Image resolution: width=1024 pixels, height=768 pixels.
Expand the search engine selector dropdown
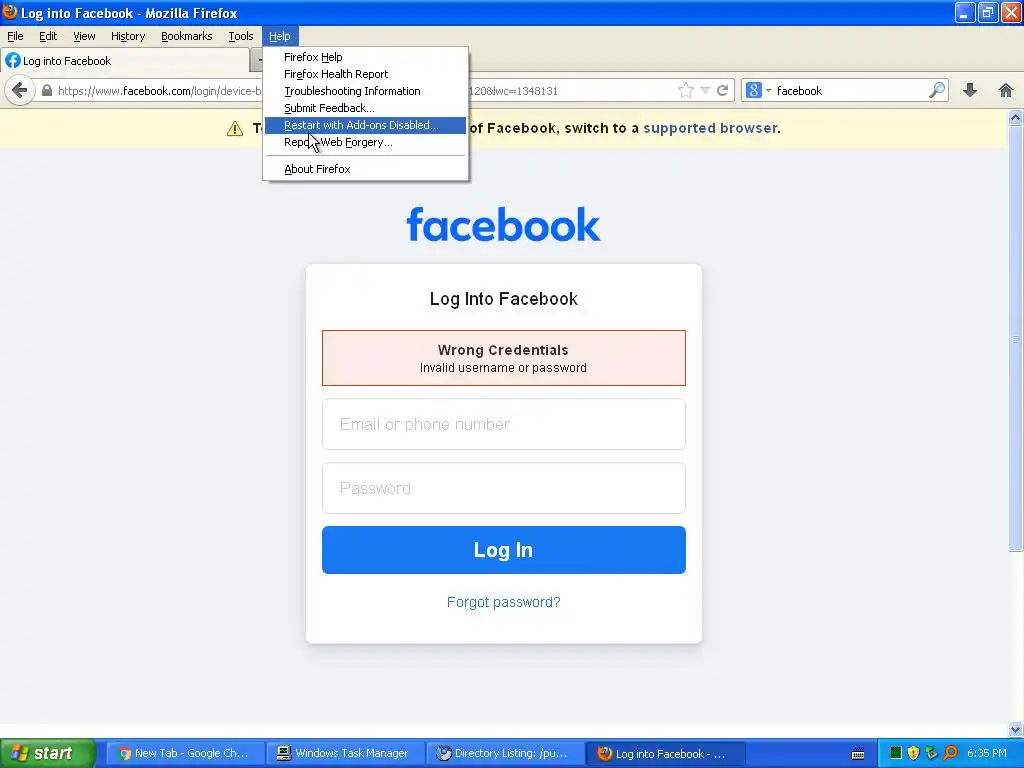(769, 90)
